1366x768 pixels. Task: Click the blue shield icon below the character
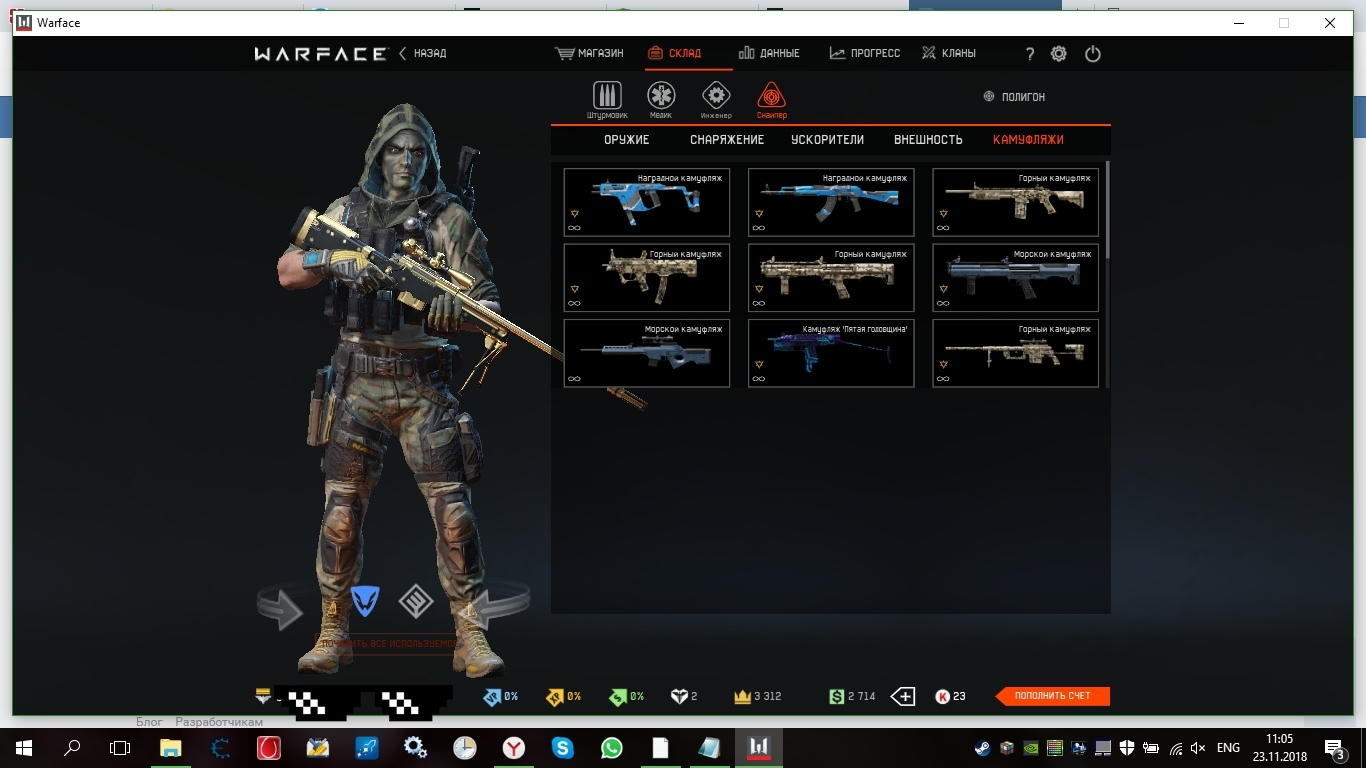click(365, 601)
